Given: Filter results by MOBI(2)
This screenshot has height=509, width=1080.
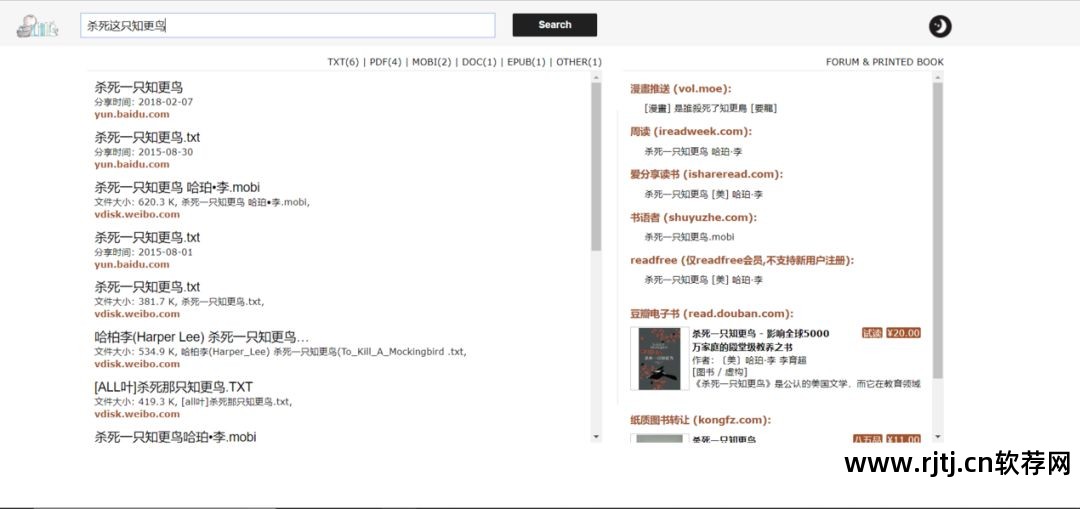Looking at the screenshot, I should point(432,62).
